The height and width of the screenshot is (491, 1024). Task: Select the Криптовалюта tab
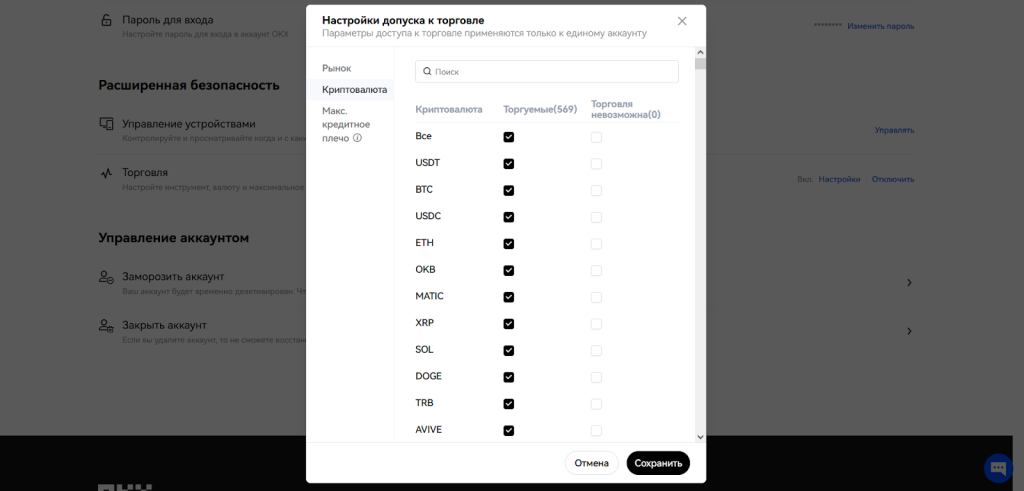pos(354,90)
